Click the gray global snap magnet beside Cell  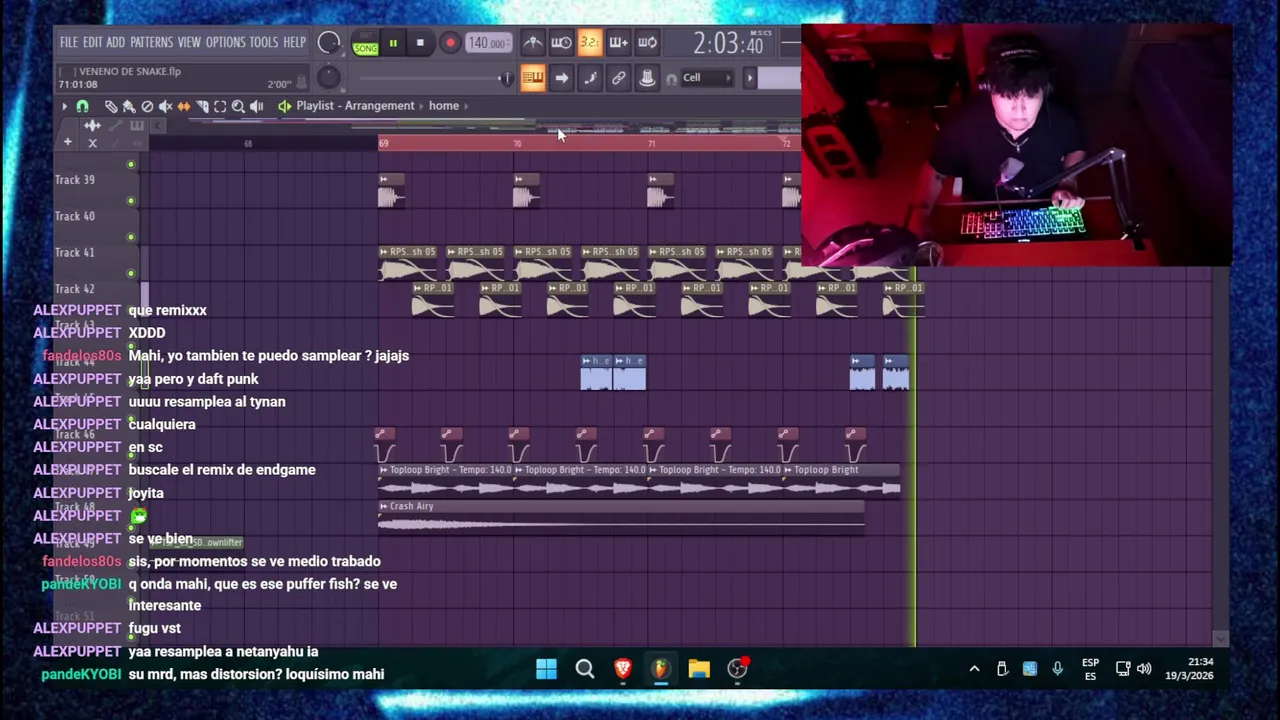pyautogui.click(x=671, y=79)
